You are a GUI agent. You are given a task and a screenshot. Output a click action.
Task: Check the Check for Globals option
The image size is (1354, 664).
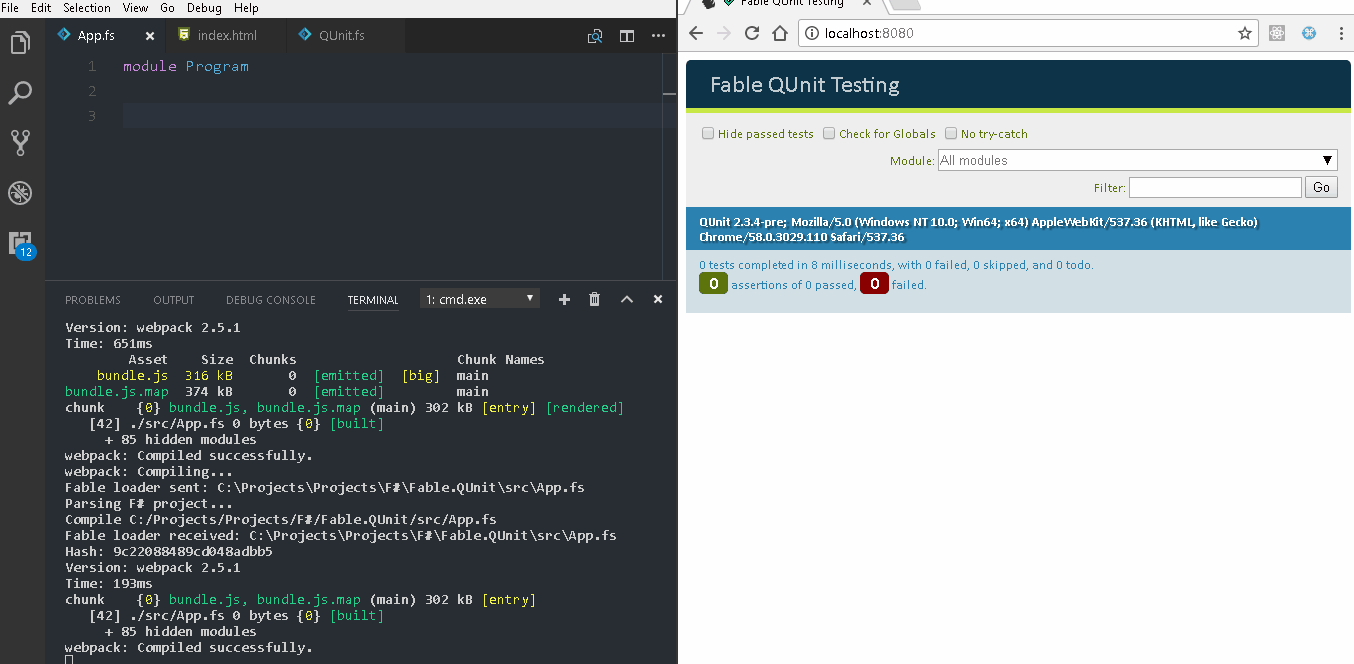829,133
